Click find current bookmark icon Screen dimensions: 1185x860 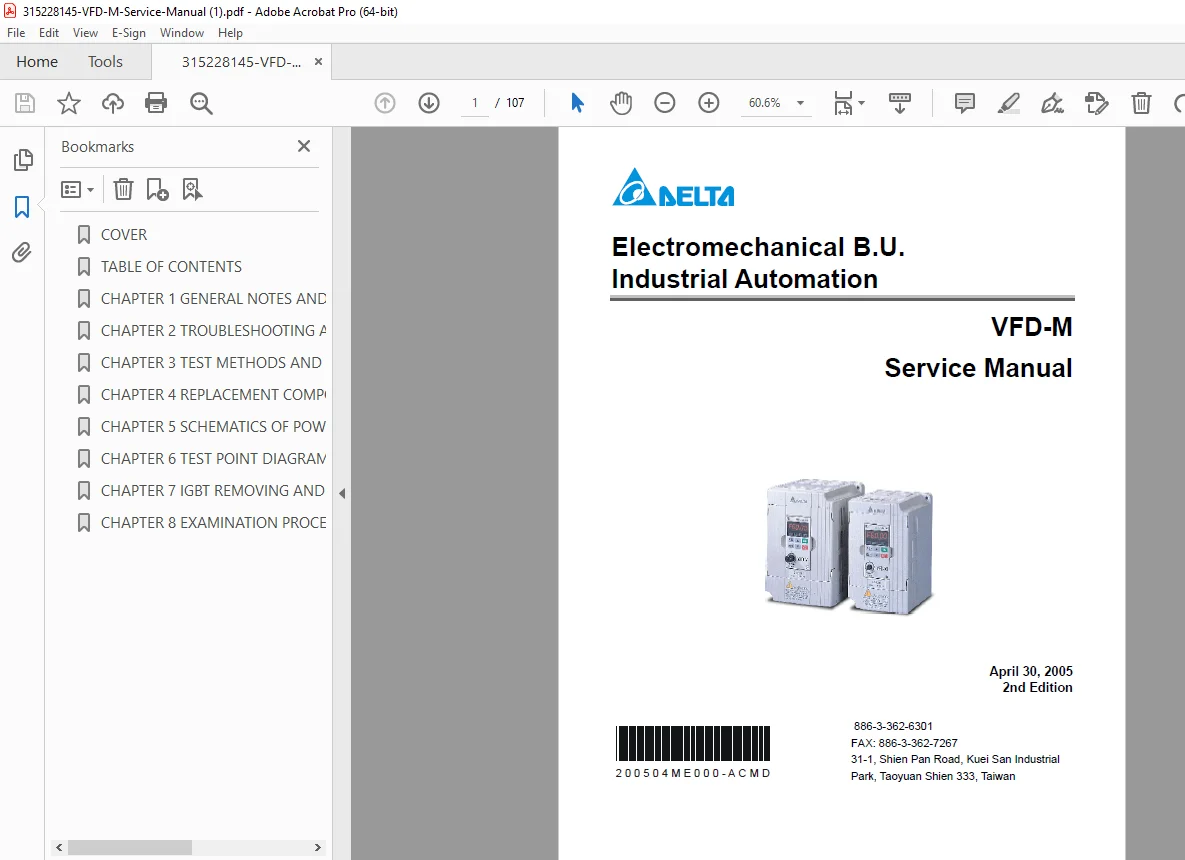click(192, 189)
